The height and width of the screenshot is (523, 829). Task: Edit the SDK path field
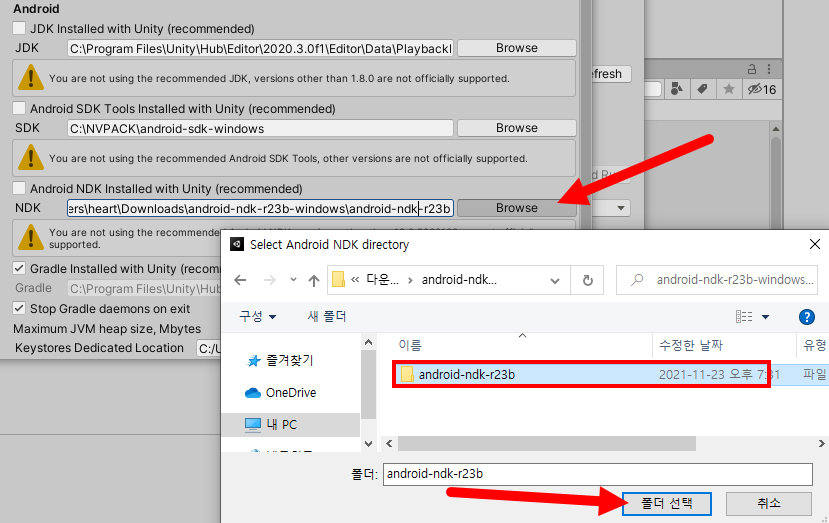260,129
